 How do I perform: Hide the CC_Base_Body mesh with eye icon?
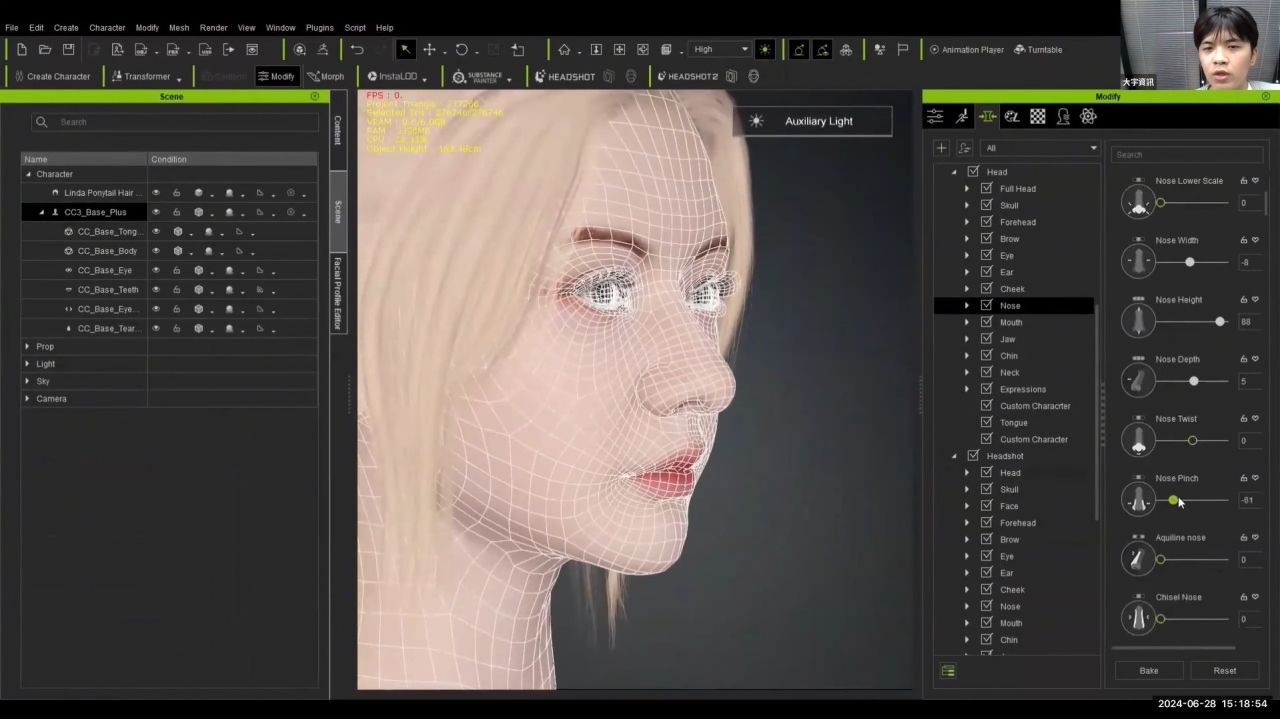(156, 251)
